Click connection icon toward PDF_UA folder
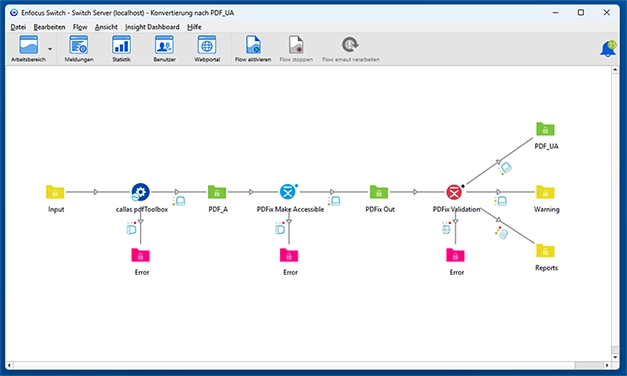Screen dimensions: 627x376 [x=505, y=168]
